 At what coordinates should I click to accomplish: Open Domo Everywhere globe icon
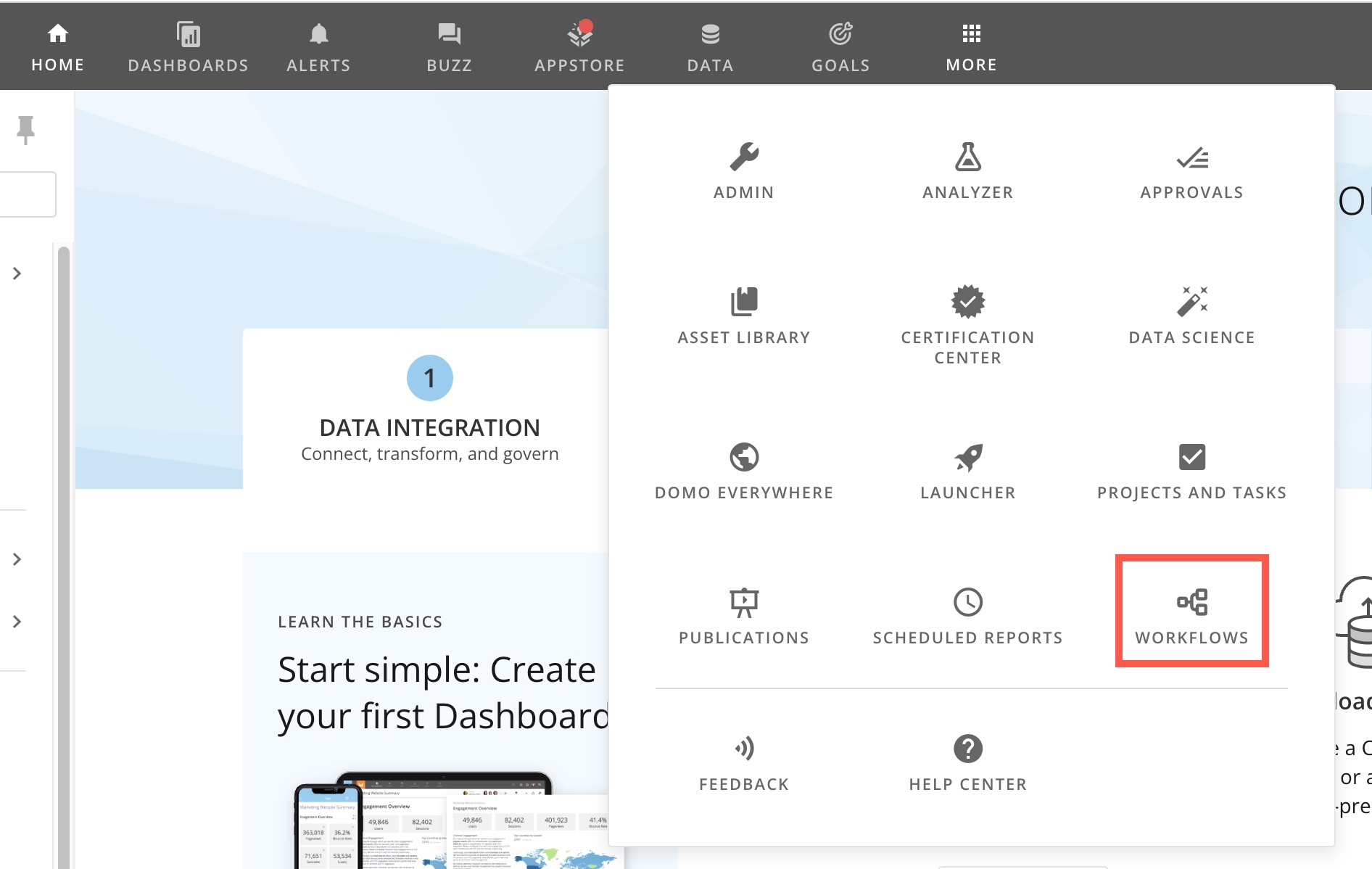click(x=744, y=457)
